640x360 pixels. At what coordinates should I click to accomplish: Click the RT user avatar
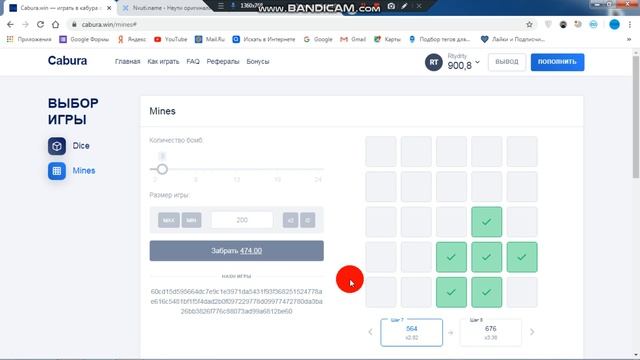(x=433, y=62)
